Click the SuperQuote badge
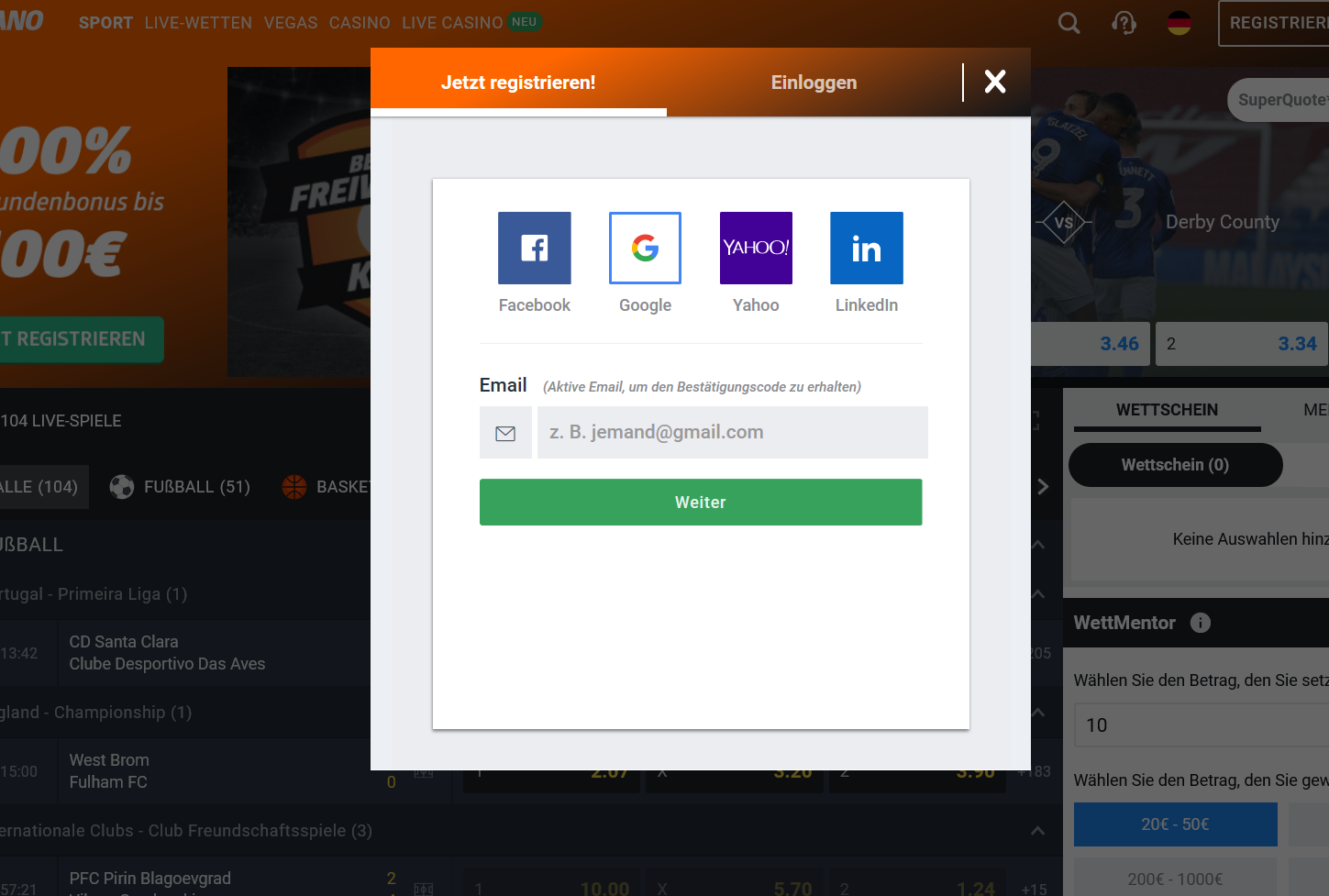 coord(1279,100)
